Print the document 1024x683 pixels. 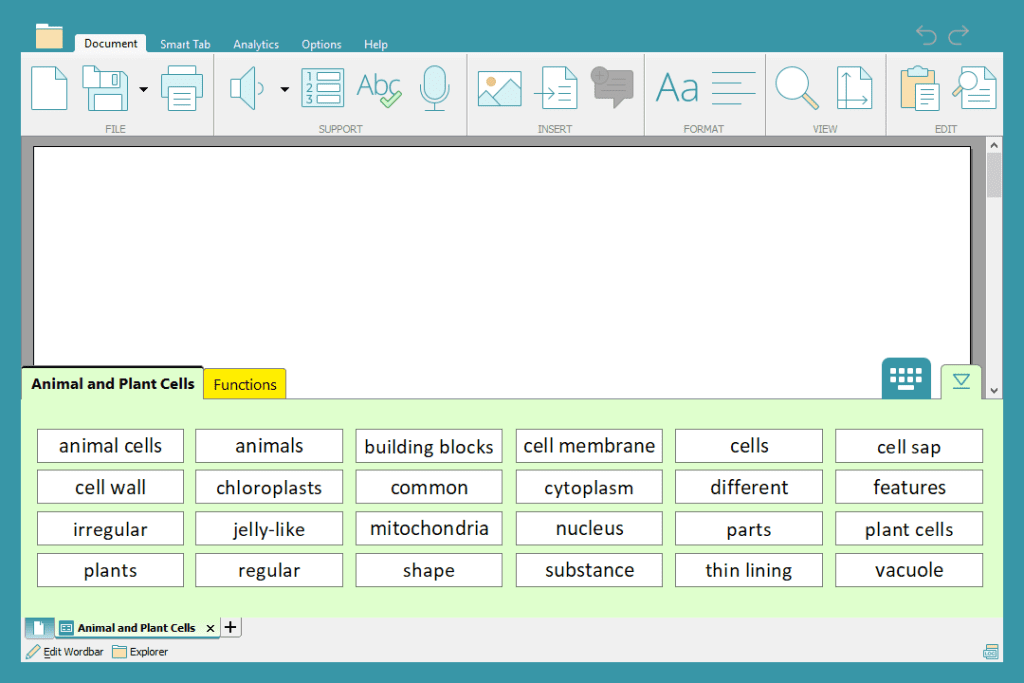point(182,88)
